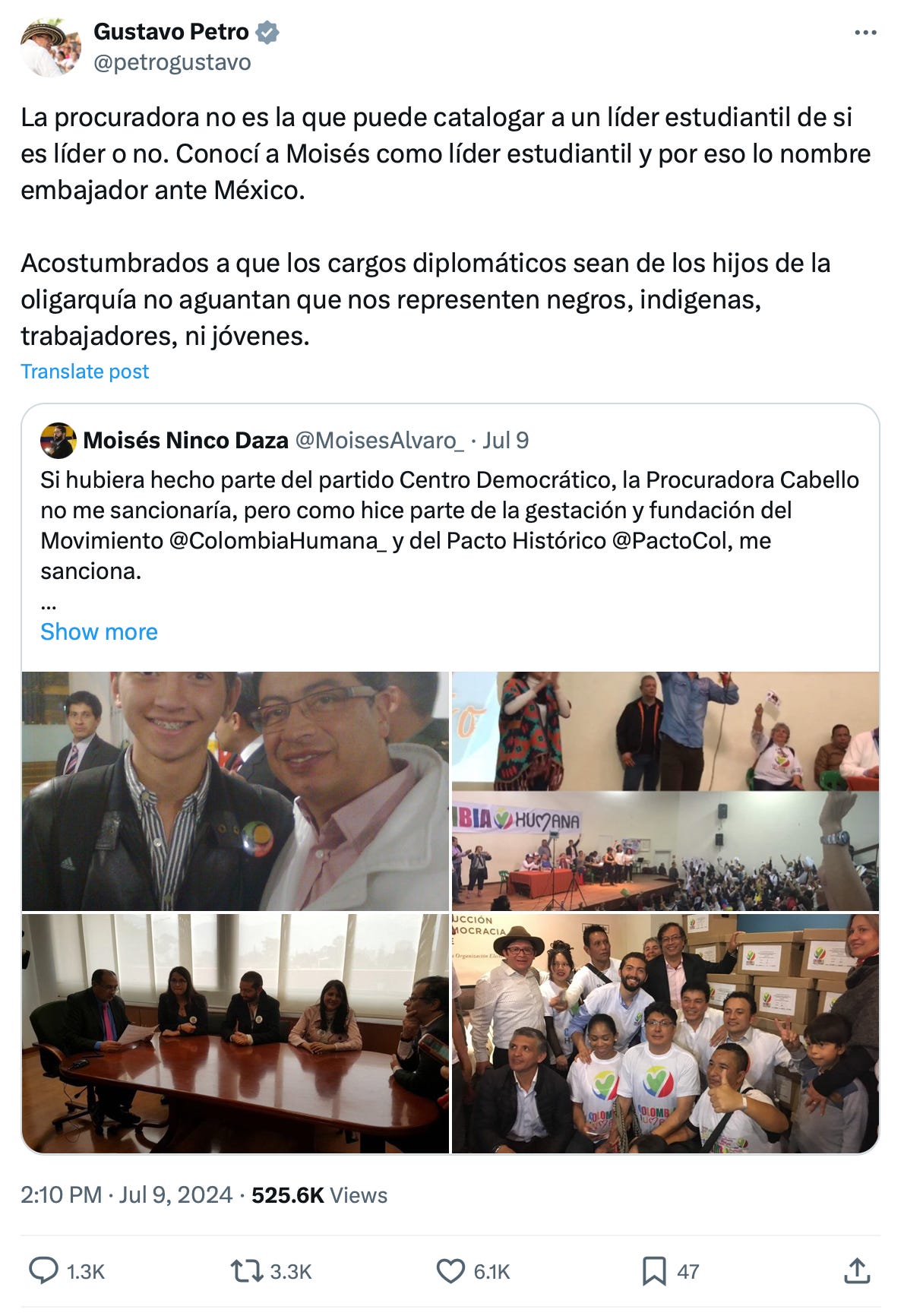Click Translate post link
The width and height of the screenshot is (904, 1316).
pyautogui.click(x=84, y=372)
